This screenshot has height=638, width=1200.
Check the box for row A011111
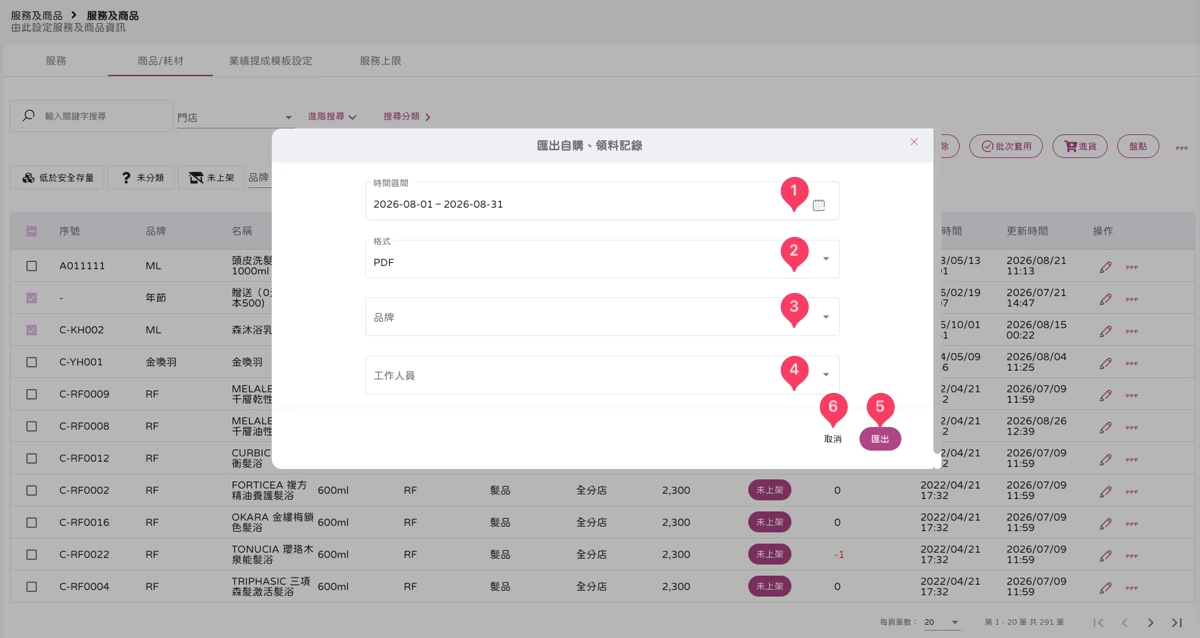(x=31, y=267)
